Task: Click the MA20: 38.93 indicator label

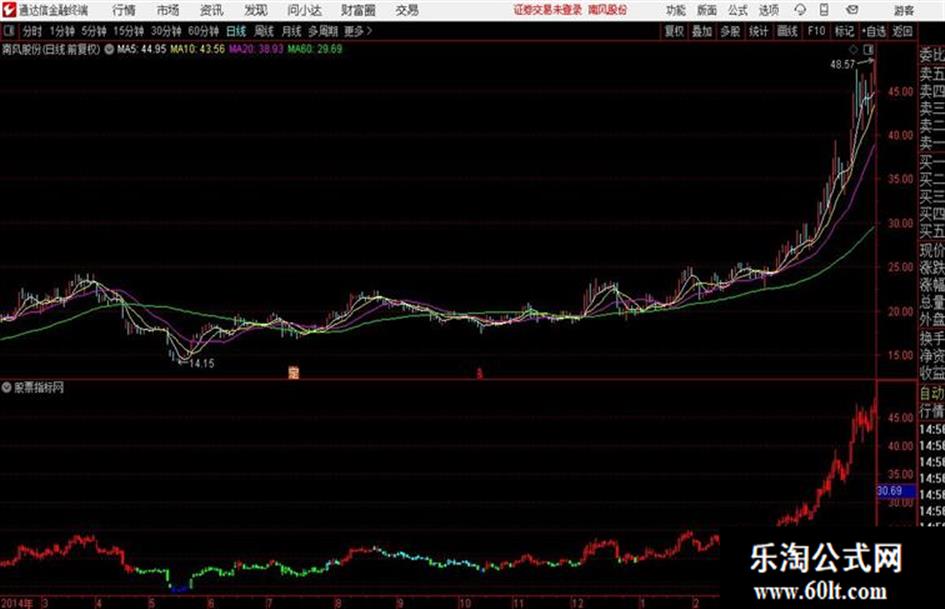Action: [x=256, y=49]
